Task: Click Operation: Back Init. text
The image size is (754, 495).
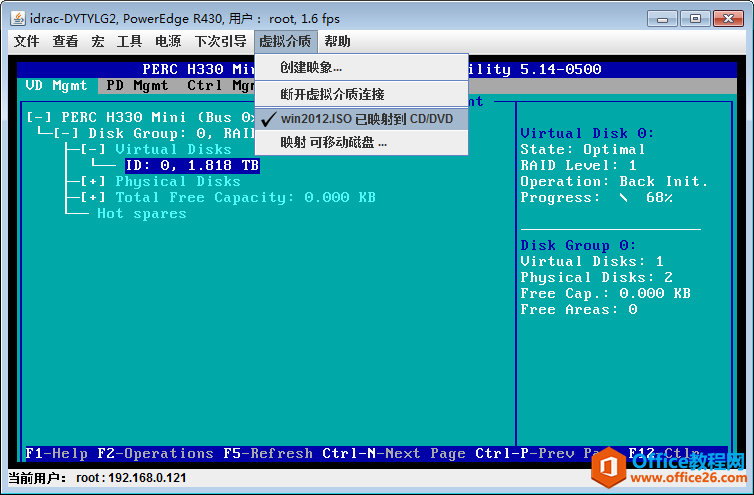Action: pos(614,182)
